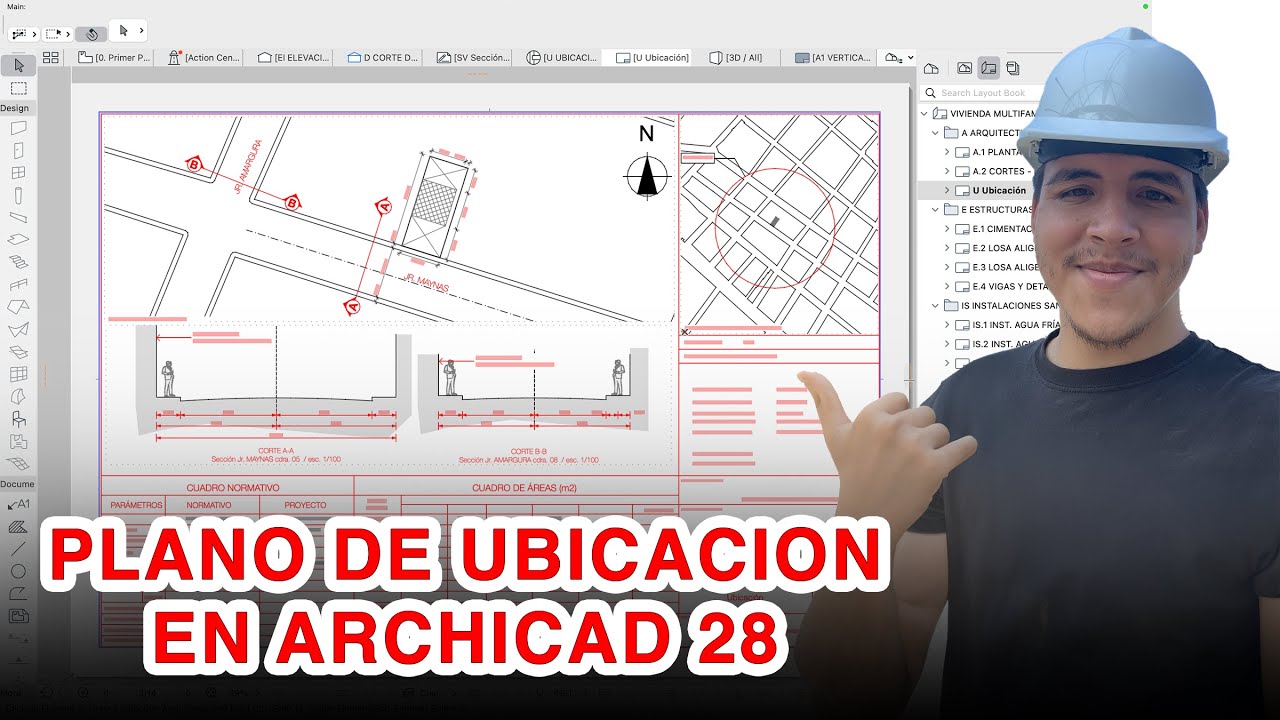Open the Project Map in Navigator
This screenshot has height=720, width=1280.
931,68
